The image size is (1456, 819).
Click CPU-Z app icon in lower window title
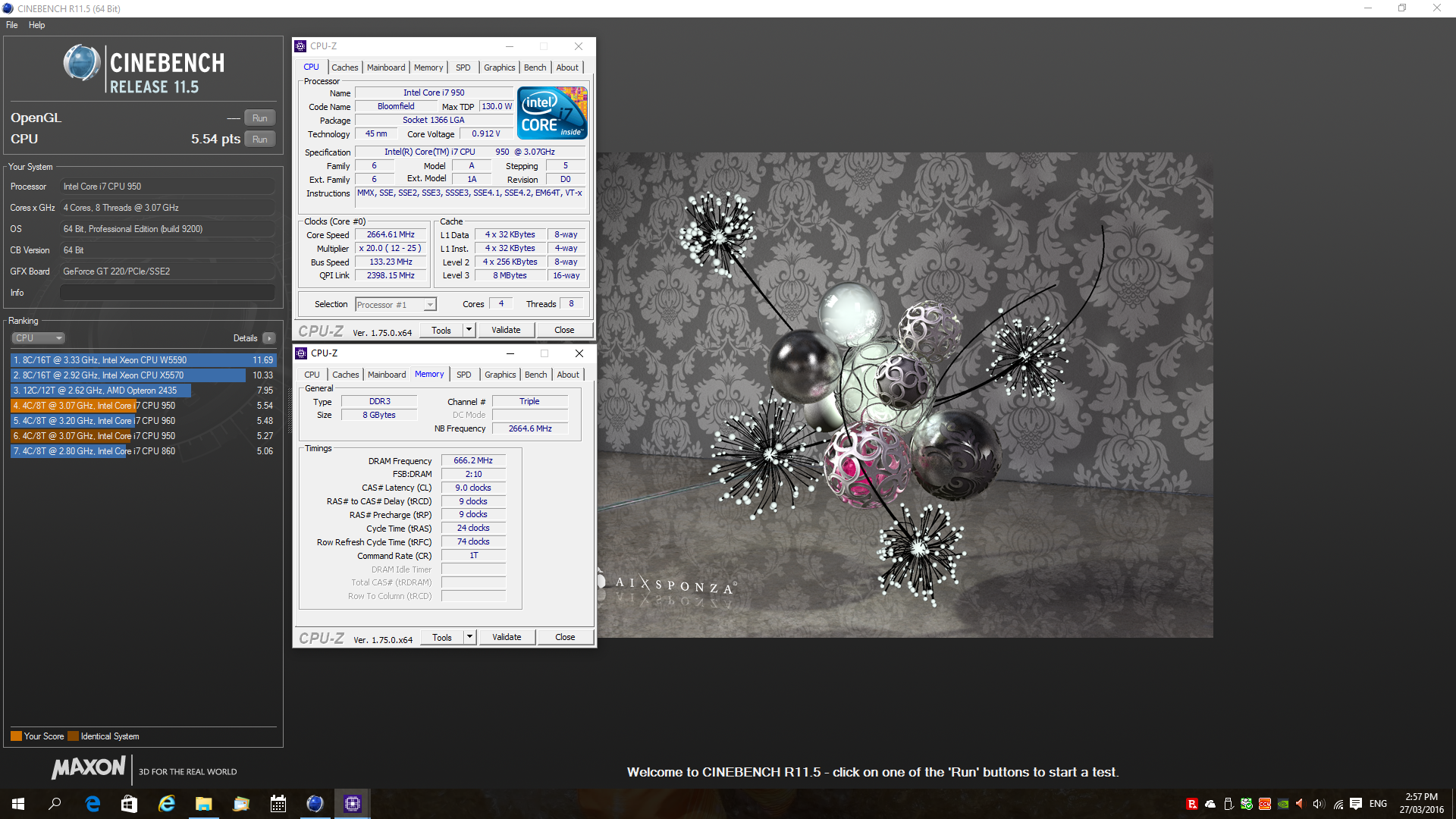301,353
